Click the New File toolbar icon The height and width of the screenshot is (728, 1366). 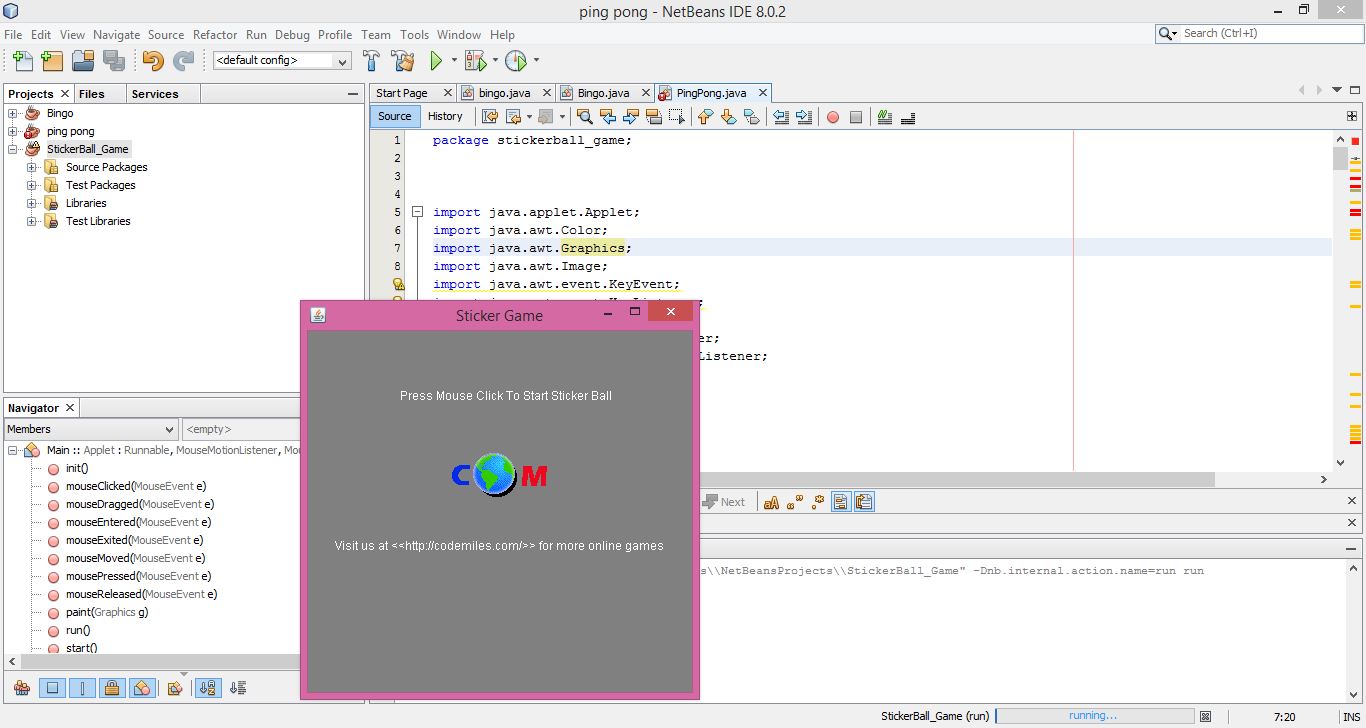click(x=21, y=61)
